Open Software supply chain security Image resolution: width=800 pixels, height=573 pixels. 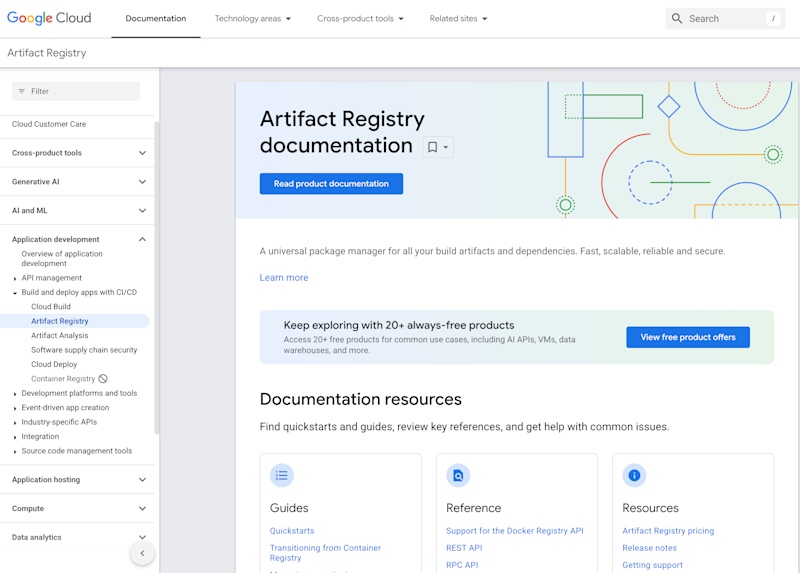84,350
